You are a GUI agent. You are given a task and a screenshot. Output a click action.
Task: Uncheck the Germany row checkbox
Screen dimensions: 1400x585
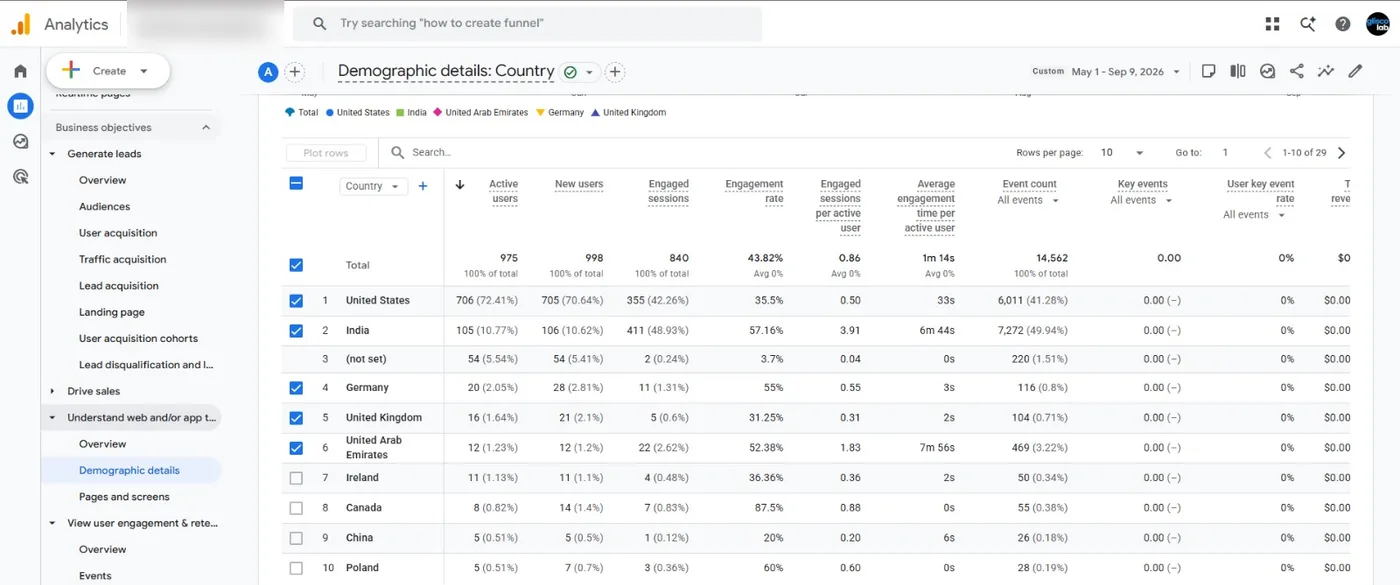point(296,388)
